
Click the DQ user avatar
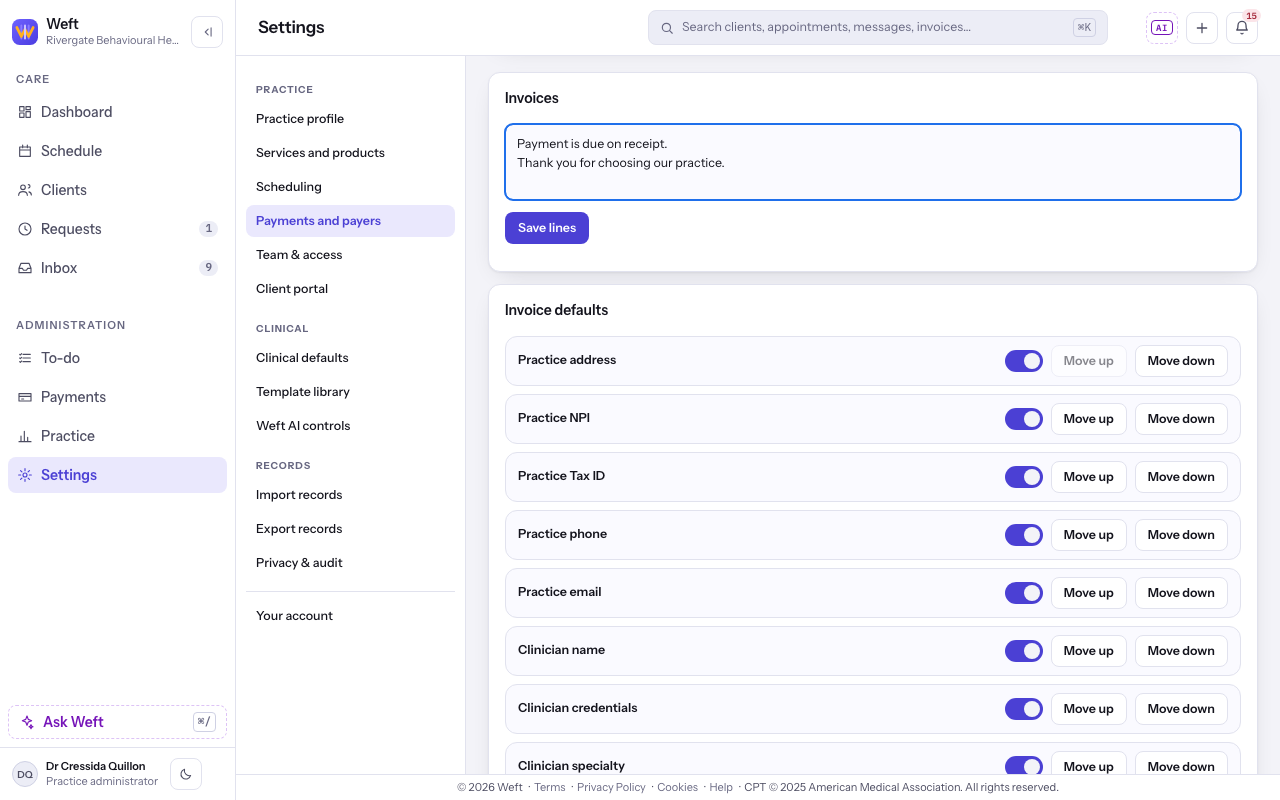pos(25,774)
